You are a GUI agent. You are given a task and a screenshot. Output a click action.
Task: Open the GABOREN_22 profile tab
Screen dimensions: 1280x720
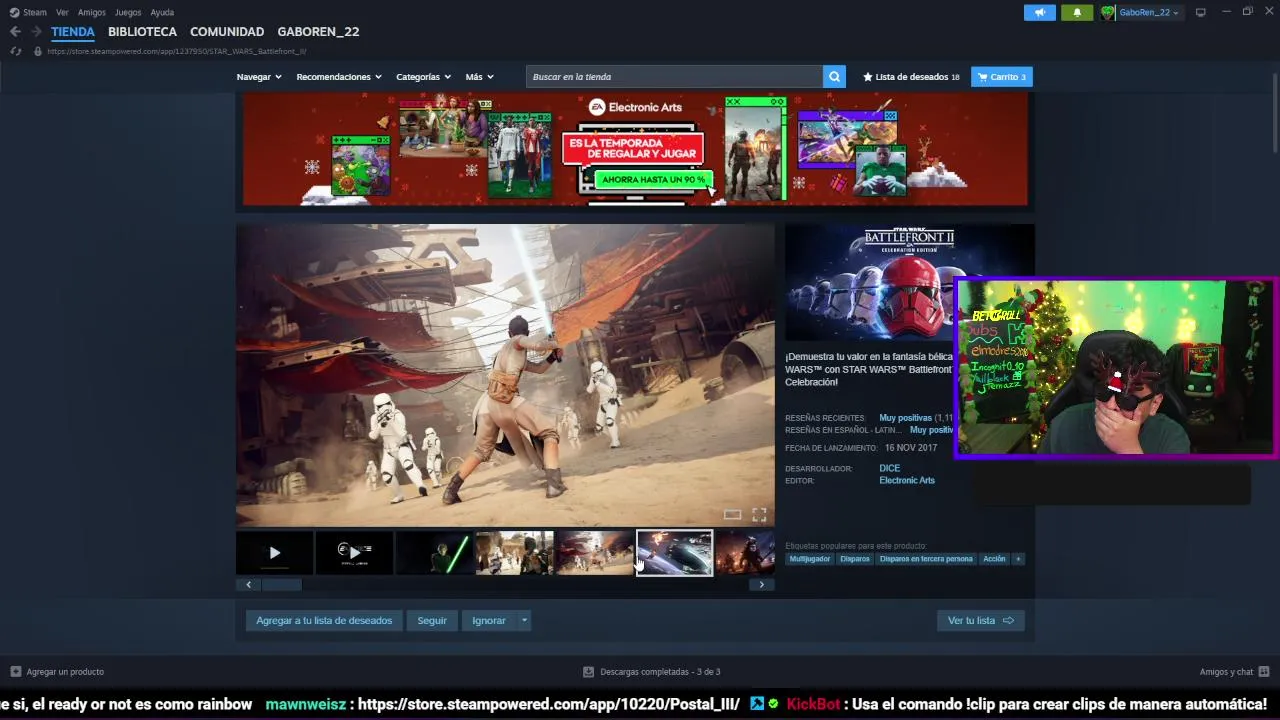pos(318,32)
